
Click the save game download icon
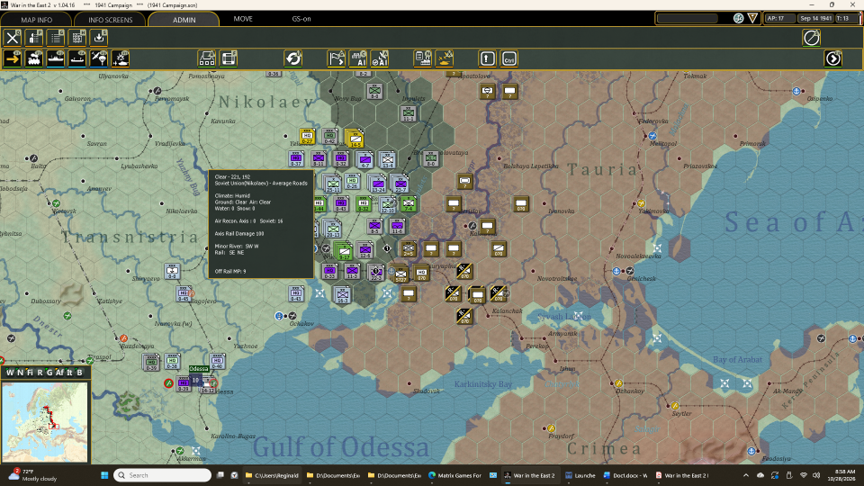[99, 37]
